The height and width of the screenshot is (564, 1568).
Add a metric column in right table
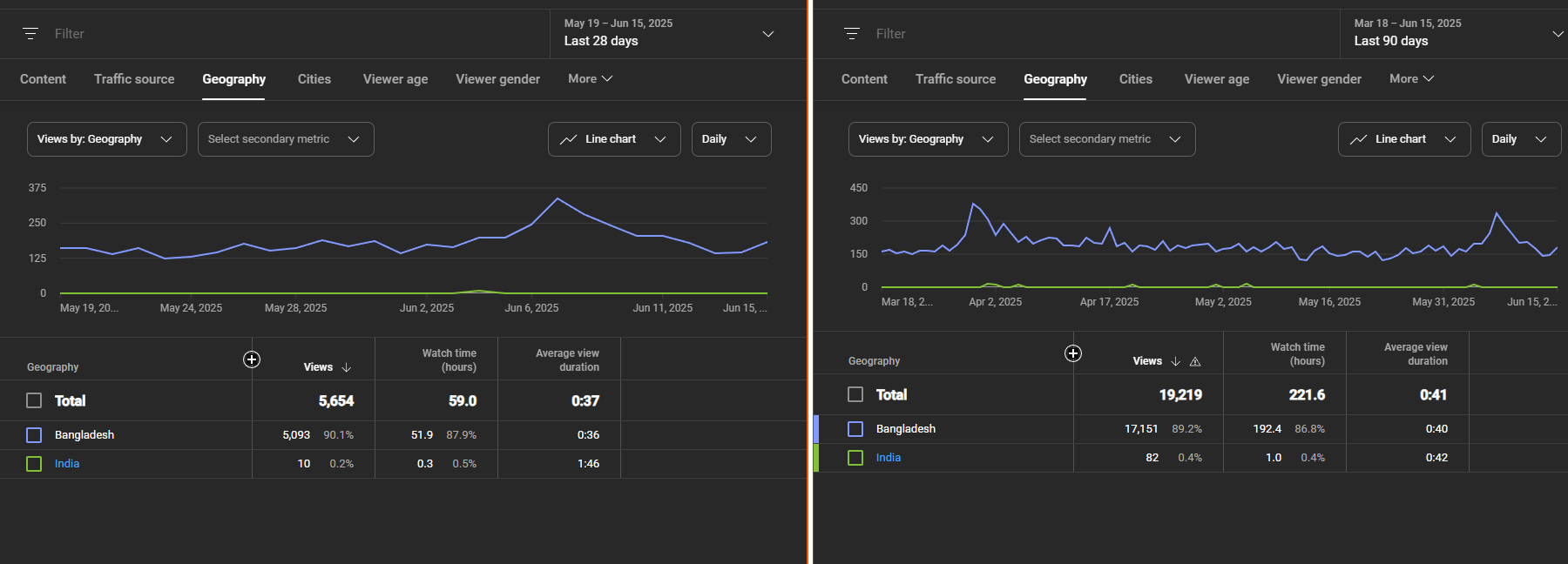point(1073,353)
